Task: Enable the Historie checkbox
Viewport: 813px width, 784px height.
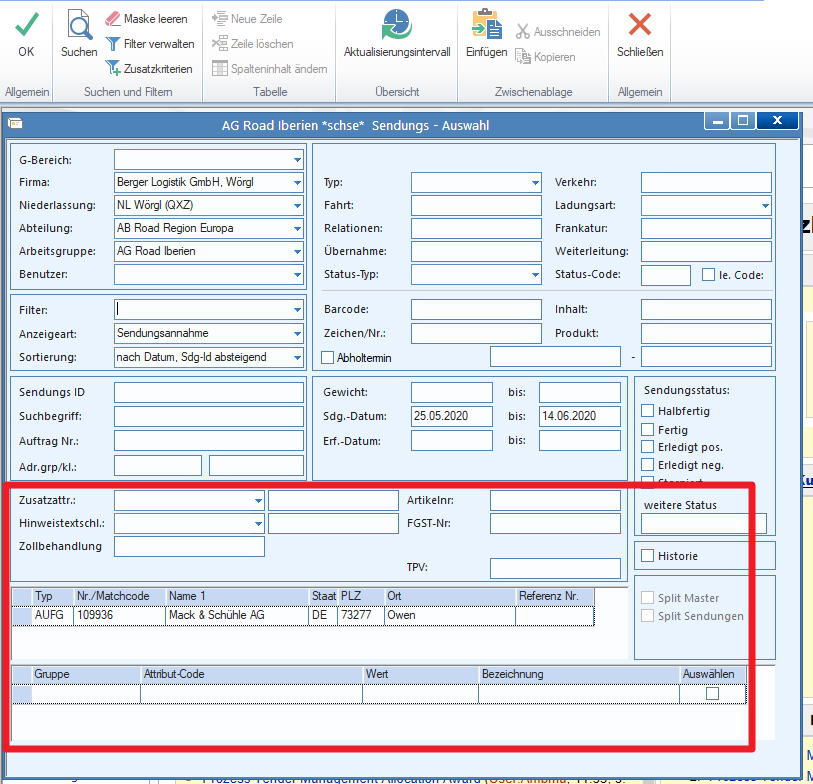Action: pyautogui.click(x=647, y=555)
